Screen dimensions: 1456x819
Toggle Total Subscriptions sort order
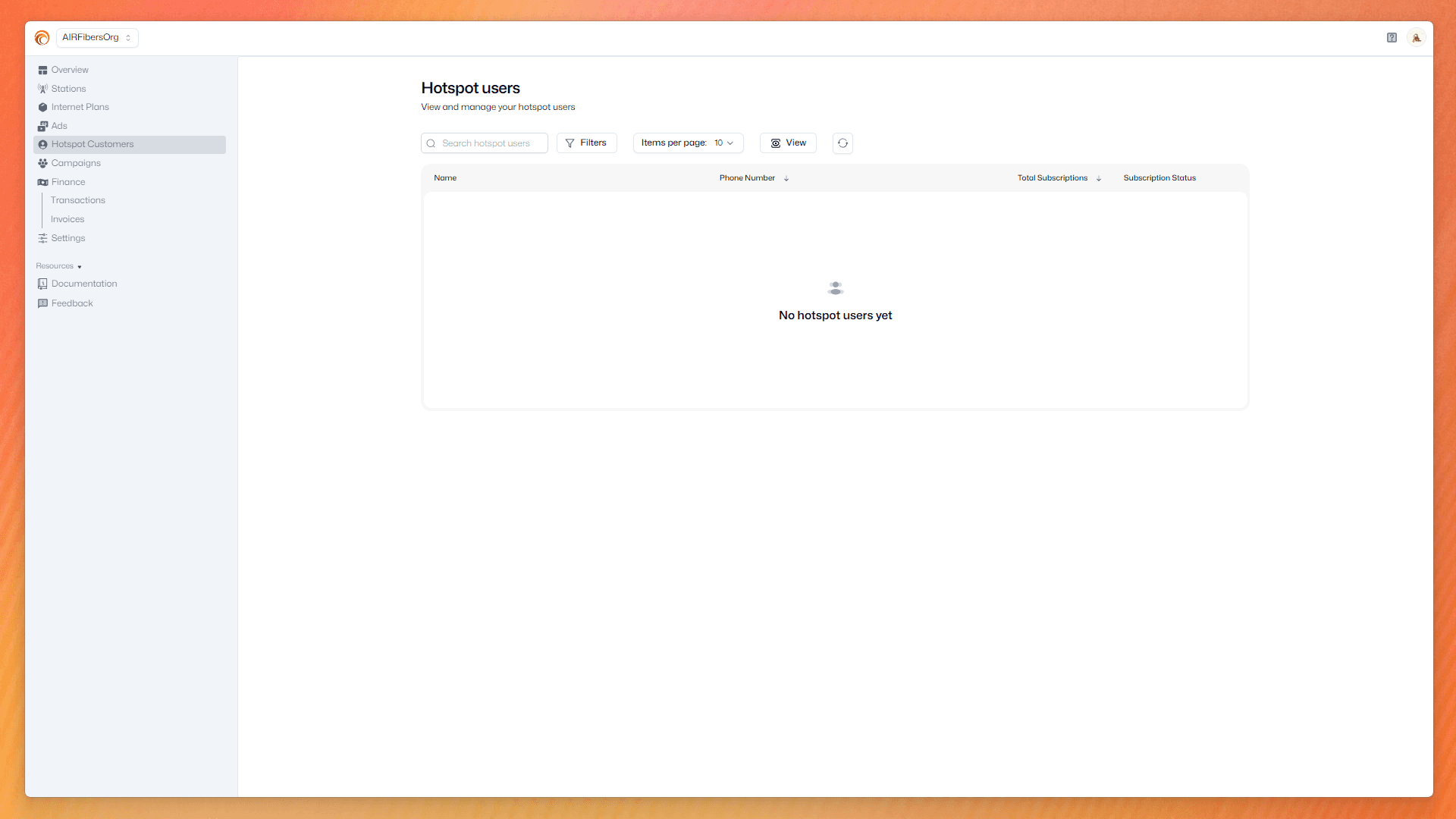click(x=1099, y=178)
